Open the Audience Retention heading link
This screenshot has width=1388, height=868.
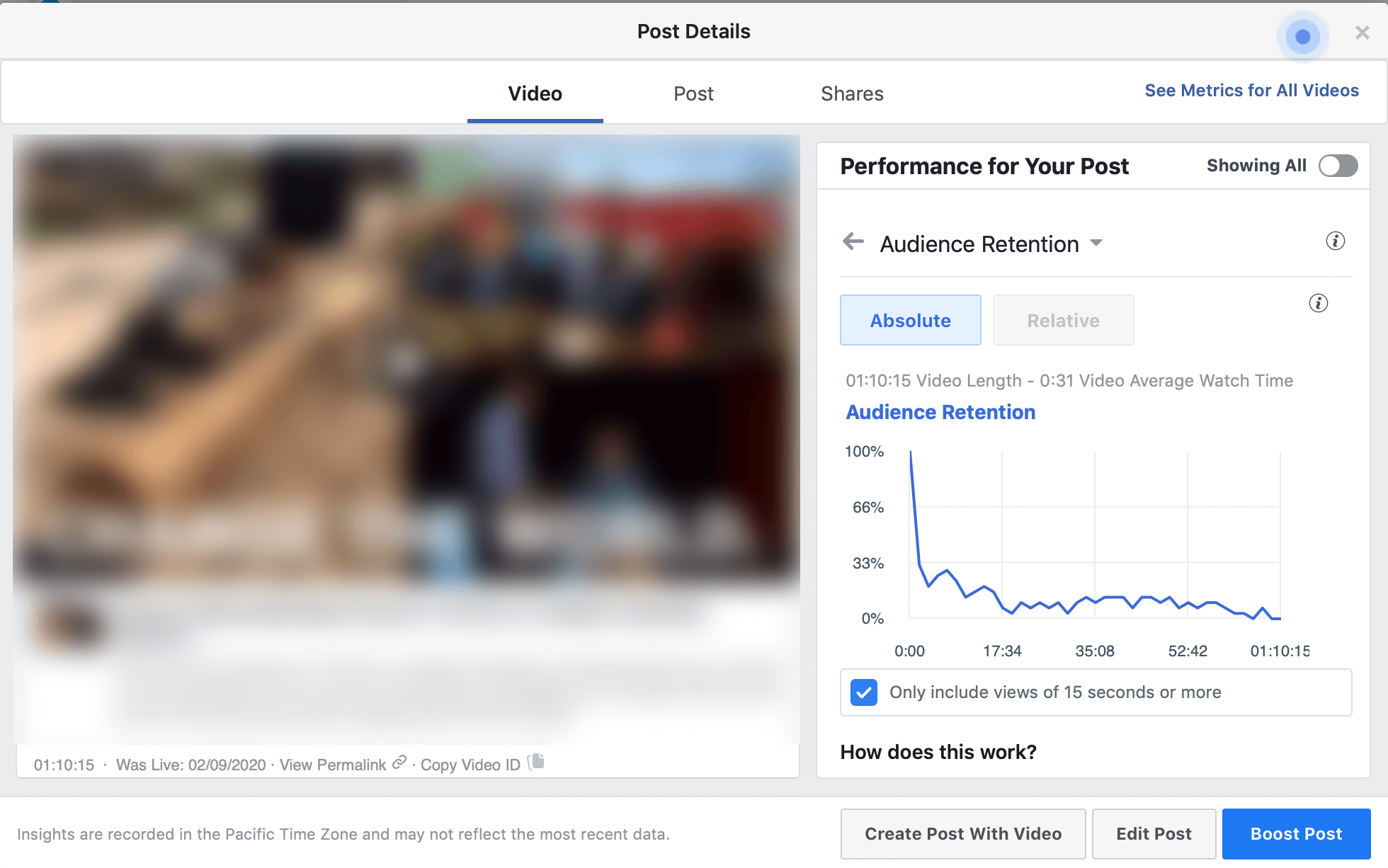tap(940, 411)
